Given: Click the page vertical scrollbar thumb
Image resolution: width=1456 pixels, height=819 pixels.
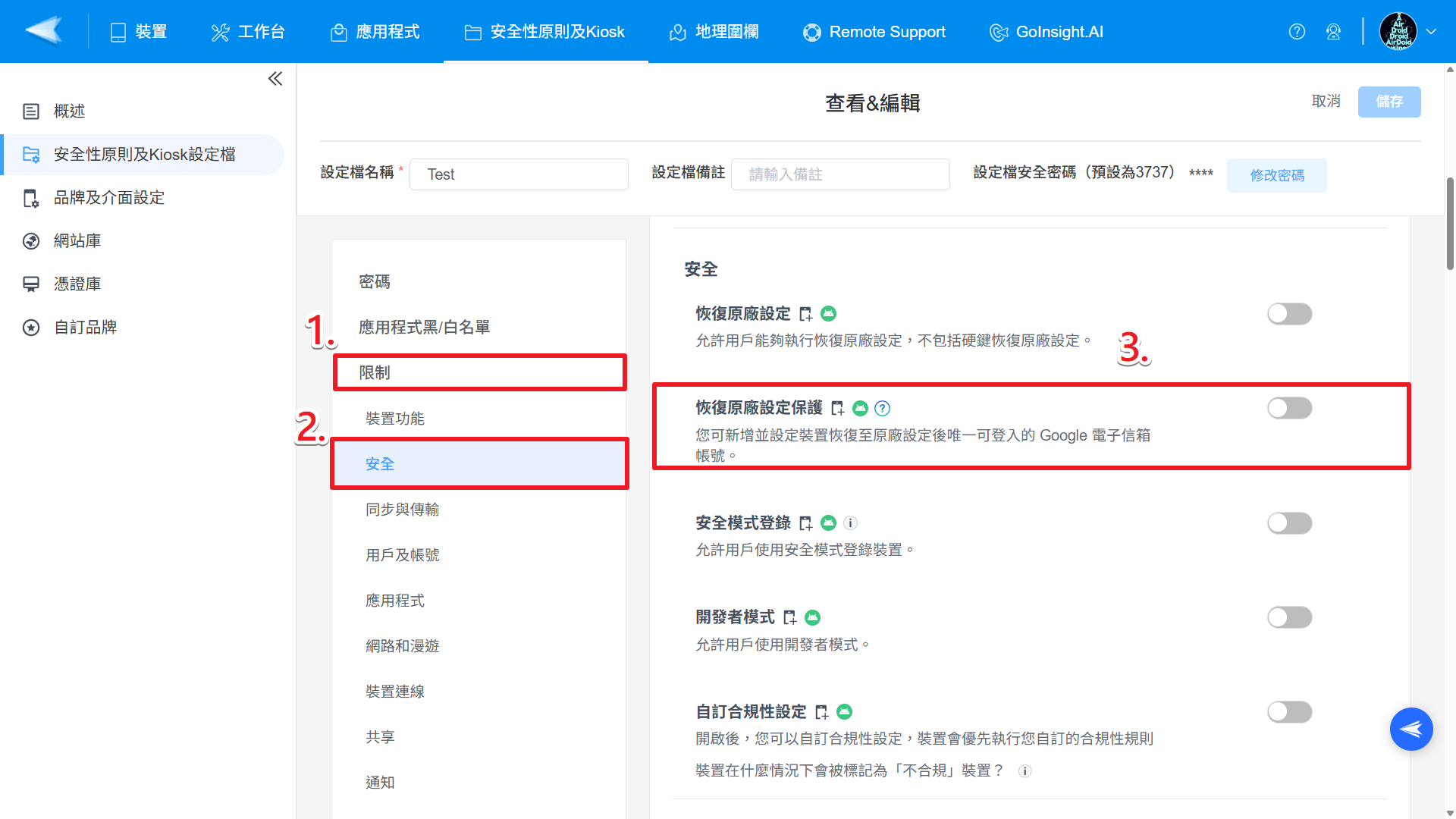Looking at the screenshot, I should click(1450, 224).
